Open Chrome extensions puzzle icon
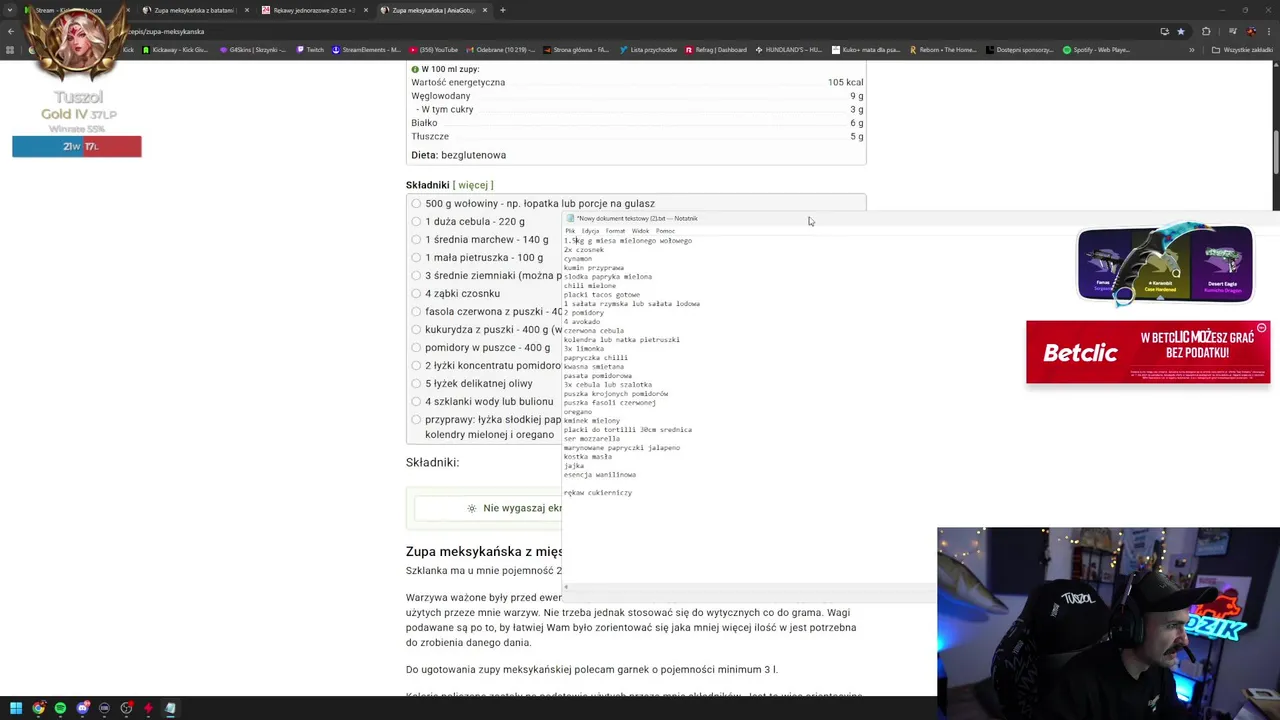The image size is (1280, 720). pos(1206,31)
